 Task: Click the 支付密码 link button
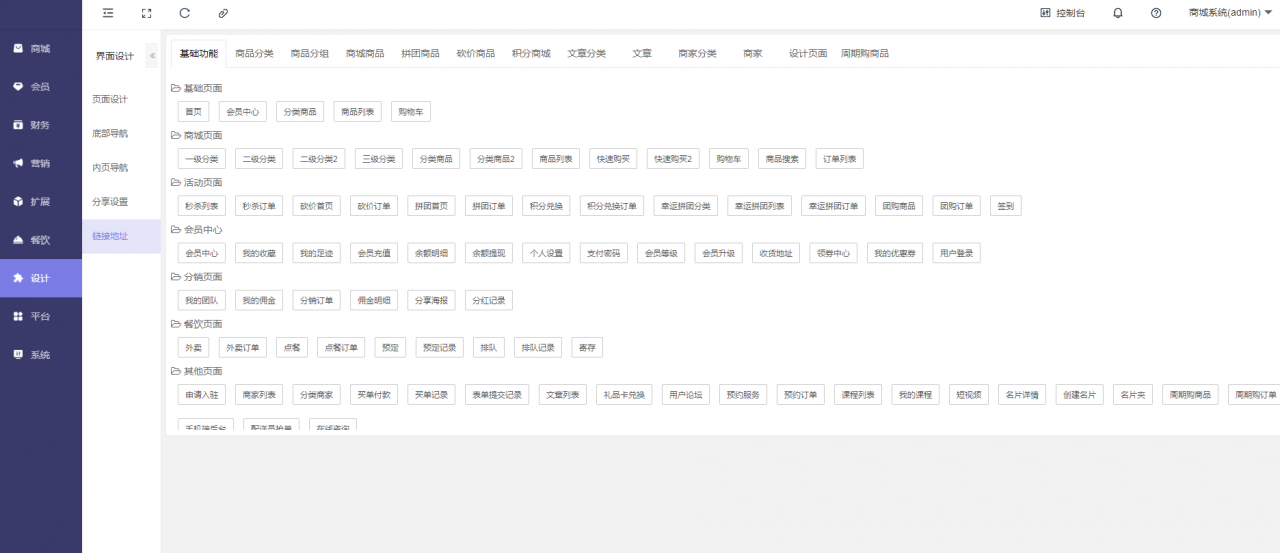tap(605, 253)
